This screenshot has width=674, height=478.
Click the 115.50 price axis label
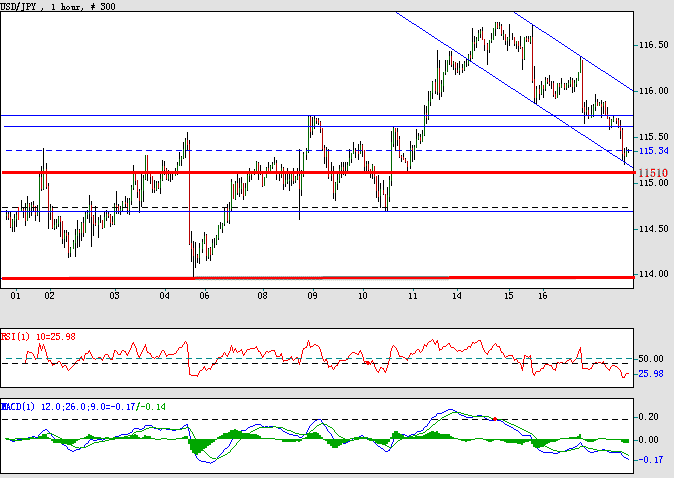point(653,137)
